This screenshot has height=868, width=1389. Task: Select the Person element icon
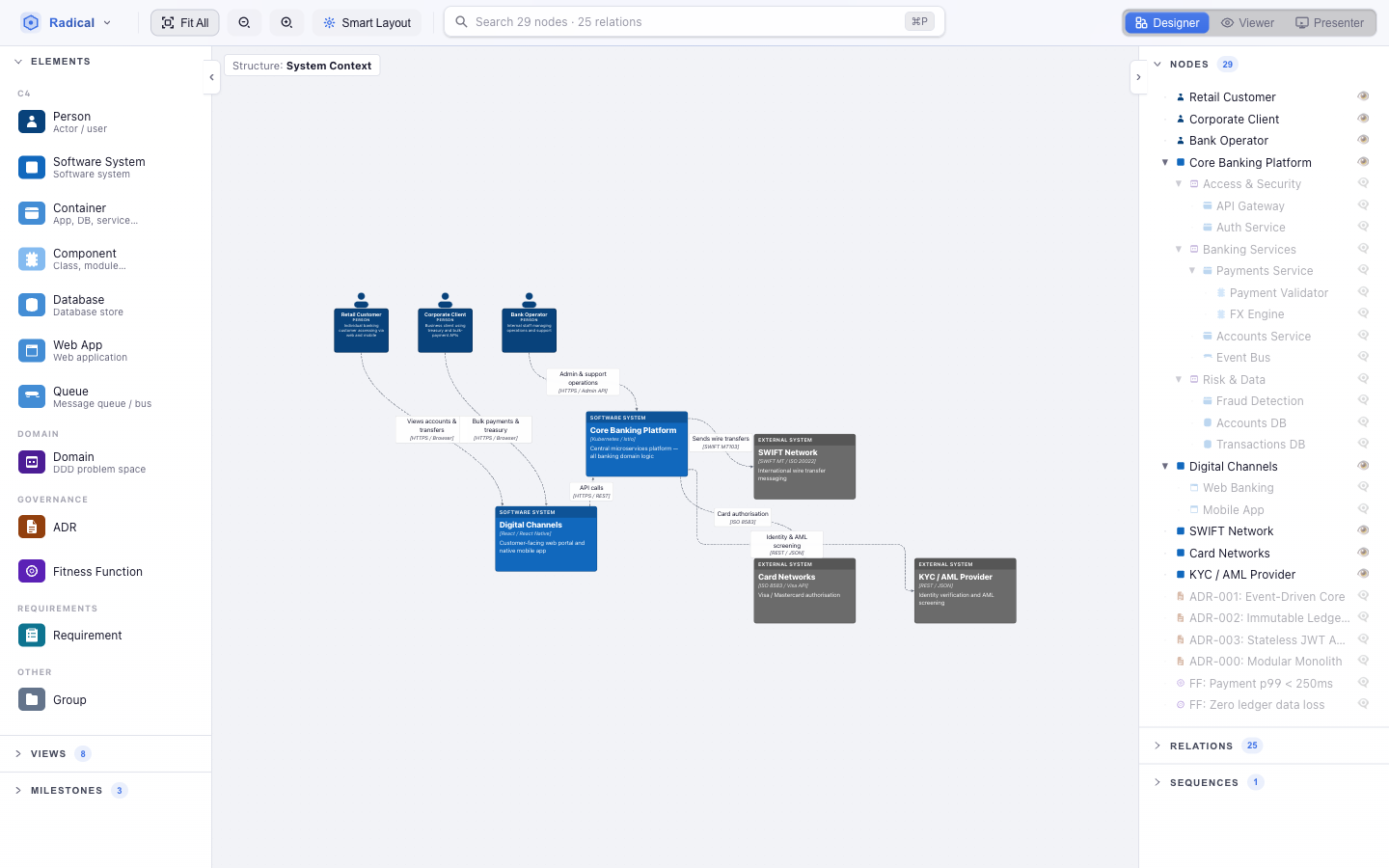pyautogui.click(x=32, y=122)
